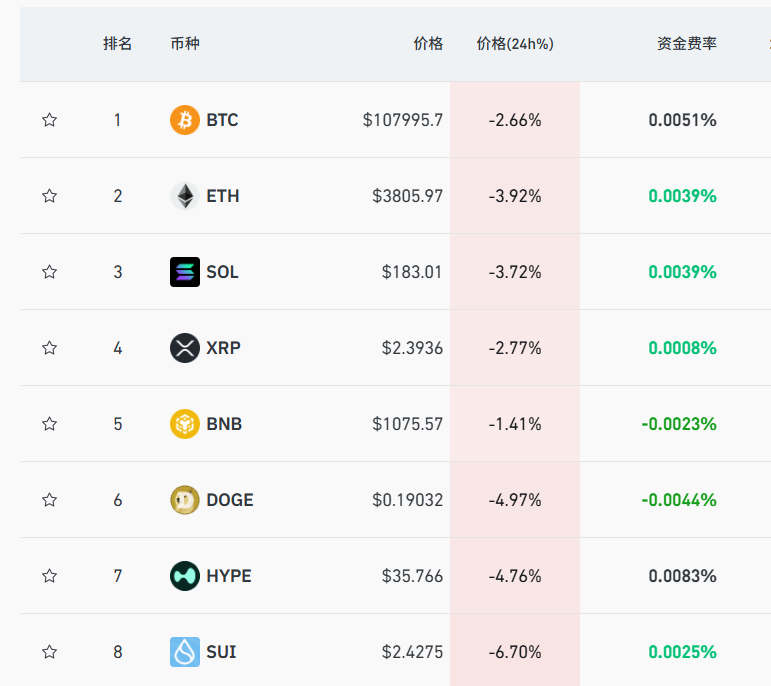771x686 pixels.
Task: Click the Solana logo icon
Action: [185, 272]
